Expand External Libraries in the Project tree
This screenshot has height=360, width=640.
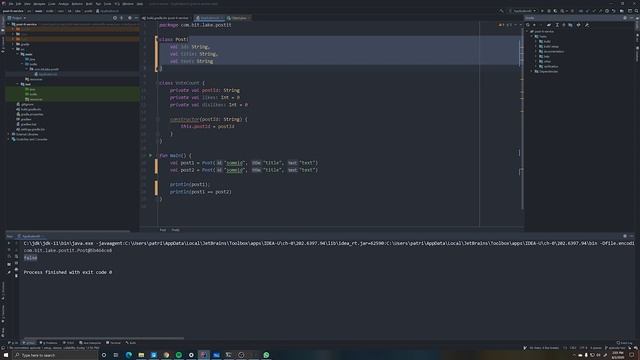click(9, 134)
